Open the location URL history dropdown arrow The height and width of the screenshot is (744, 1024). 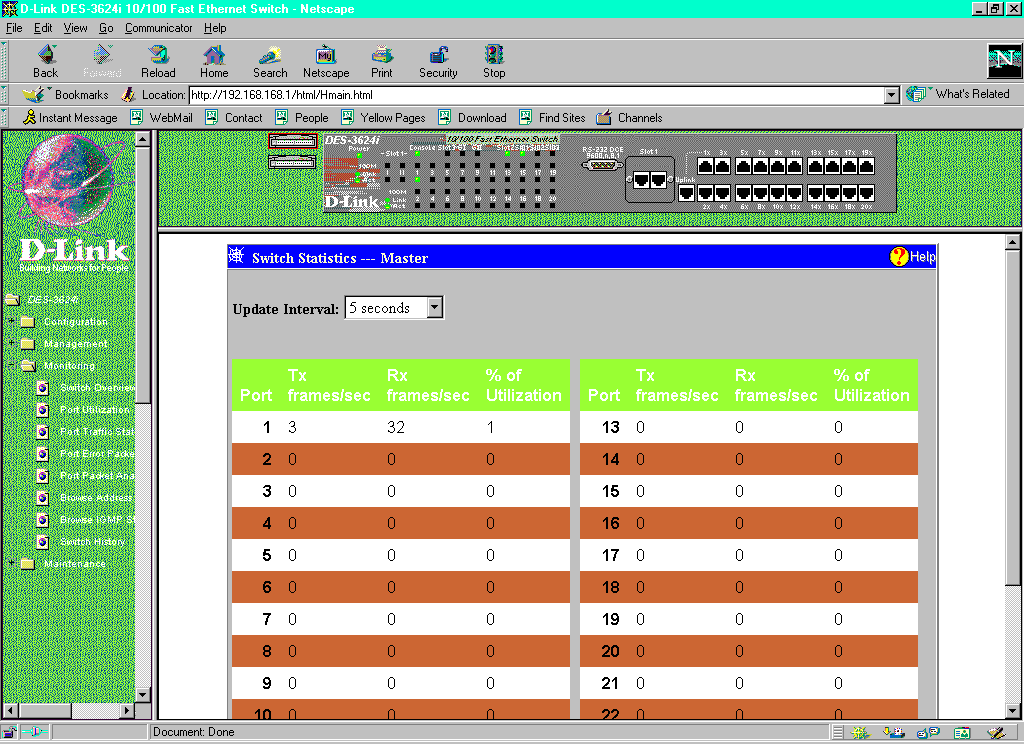pos(892,95)
